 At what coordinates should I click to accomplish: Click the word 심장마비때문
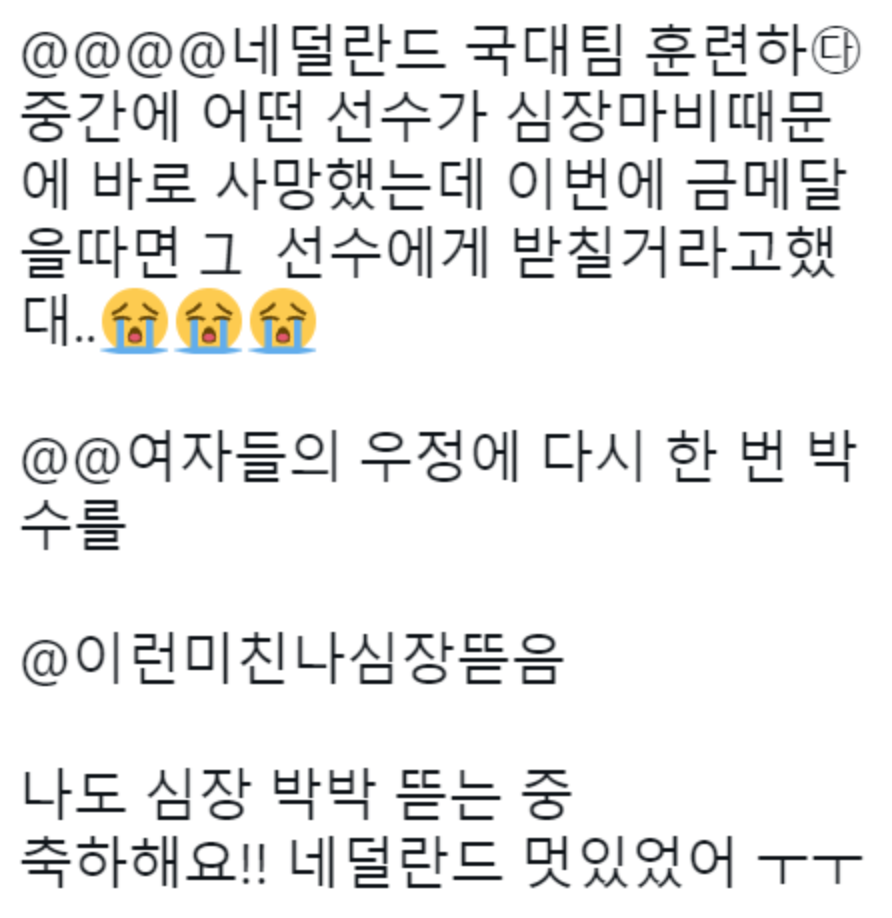coord(668,119)
